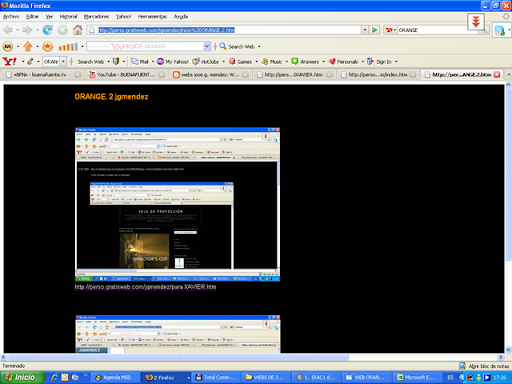Image resolution: width=512 pixels, height=384 pixels.
Task: Open the Home page icon
Action: tap(78, 30)
